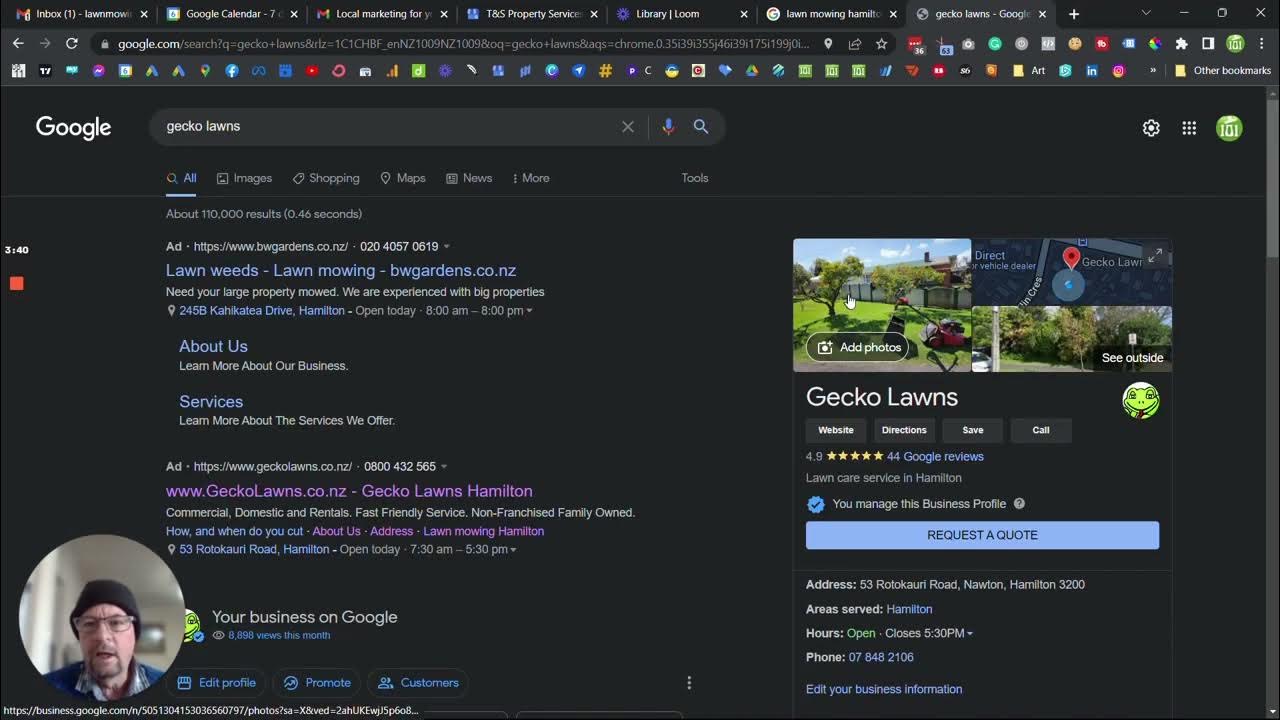Screen dimensions: 1280x720
Task: Open Services sitelink under bwgardens
Action: pos(211,401)
